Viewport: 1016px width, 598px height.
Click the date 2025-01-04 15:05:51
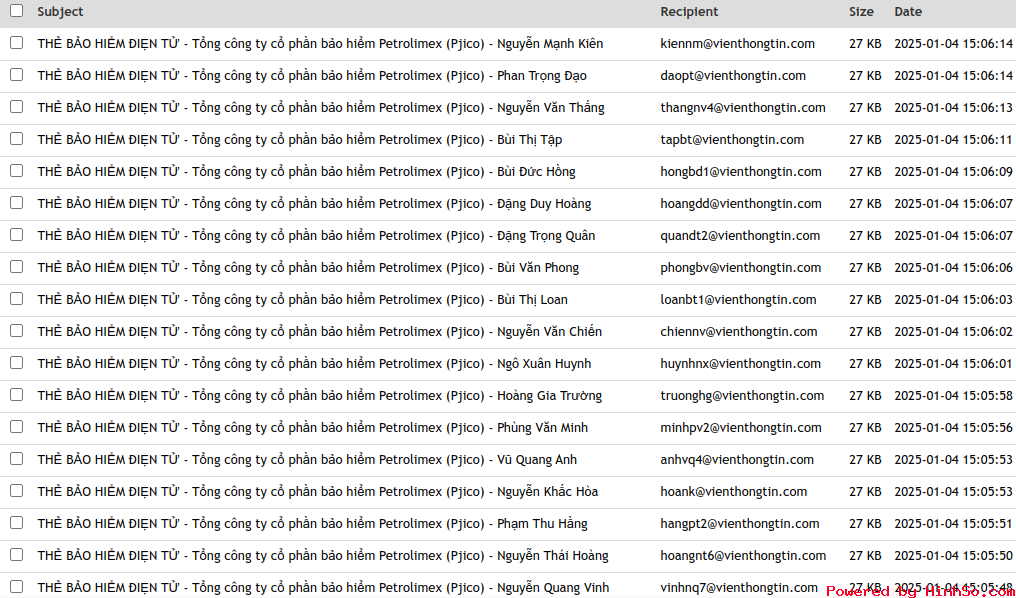pos(953,524)
